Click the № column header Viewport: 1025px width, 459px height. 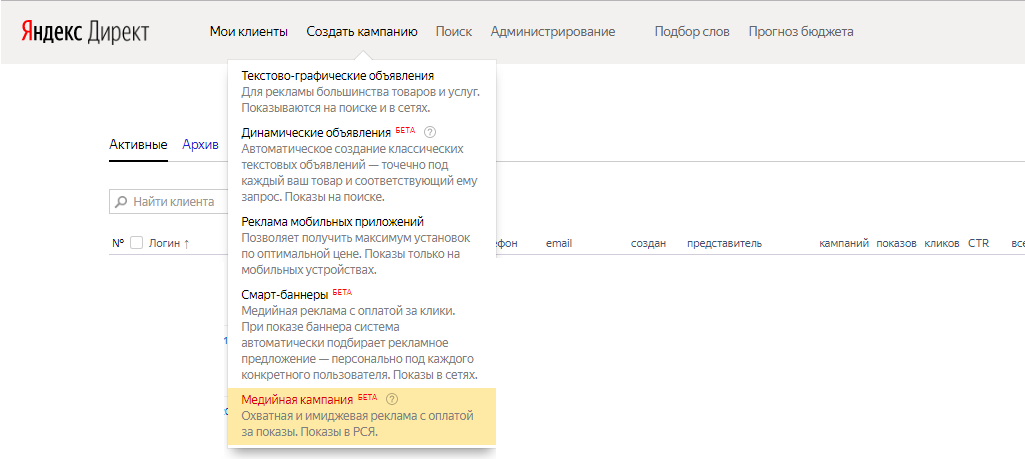point(118,243)
